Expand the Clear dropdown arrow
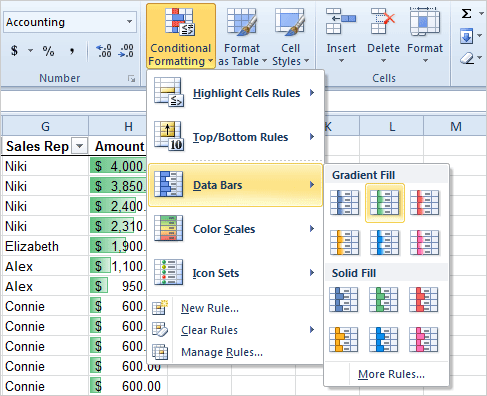Image resolution: width=487 pixels, height=396 pixels. [480, 58]
